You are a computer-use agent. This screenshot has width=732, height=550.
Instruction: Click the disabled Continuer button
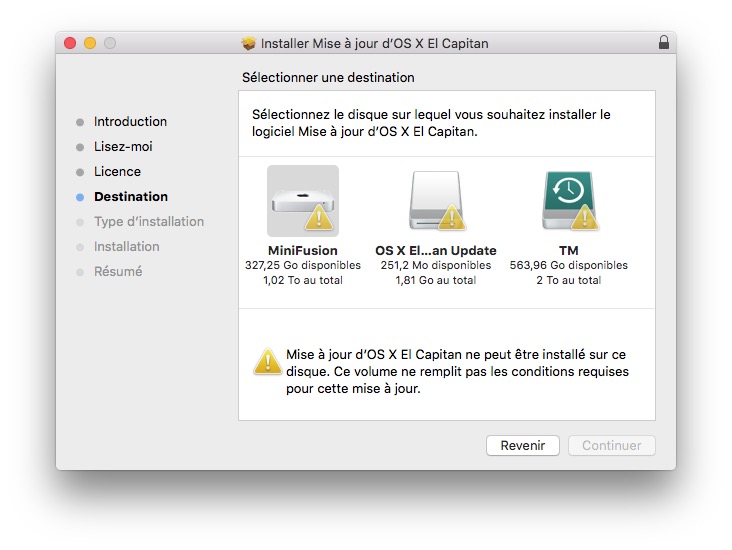(612, 445)
